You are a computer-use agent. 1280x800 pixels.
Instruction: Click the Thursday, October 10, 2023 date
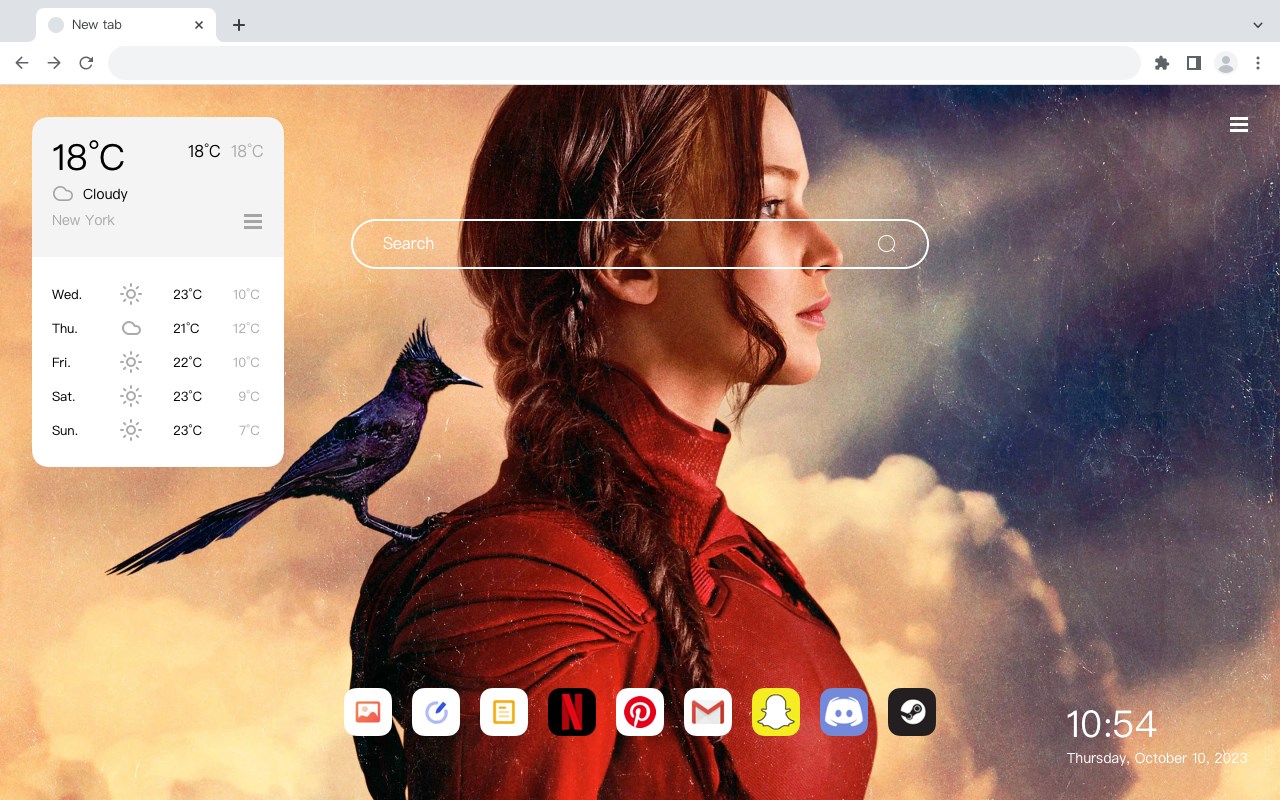(1157, 758)
